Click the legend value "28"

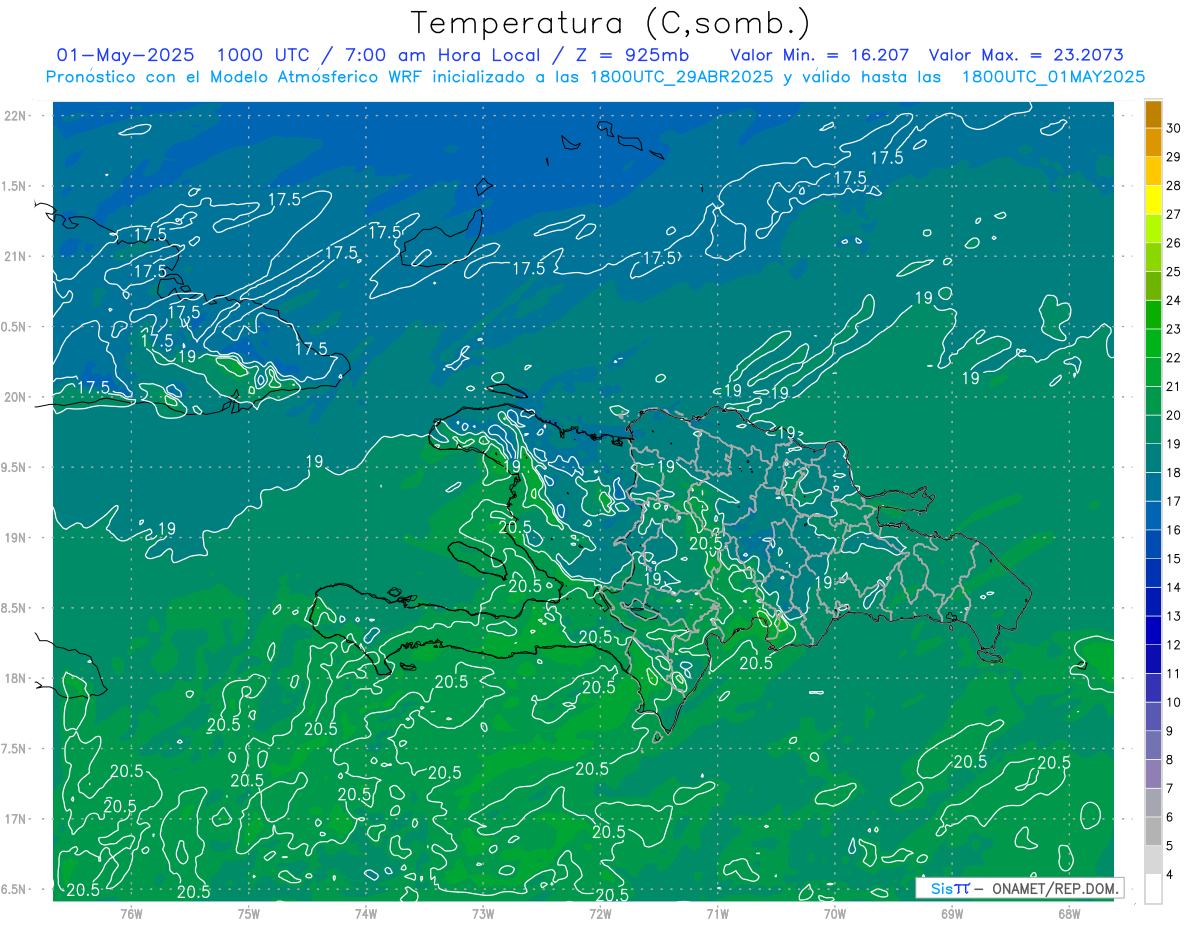tap(1174, 185)
